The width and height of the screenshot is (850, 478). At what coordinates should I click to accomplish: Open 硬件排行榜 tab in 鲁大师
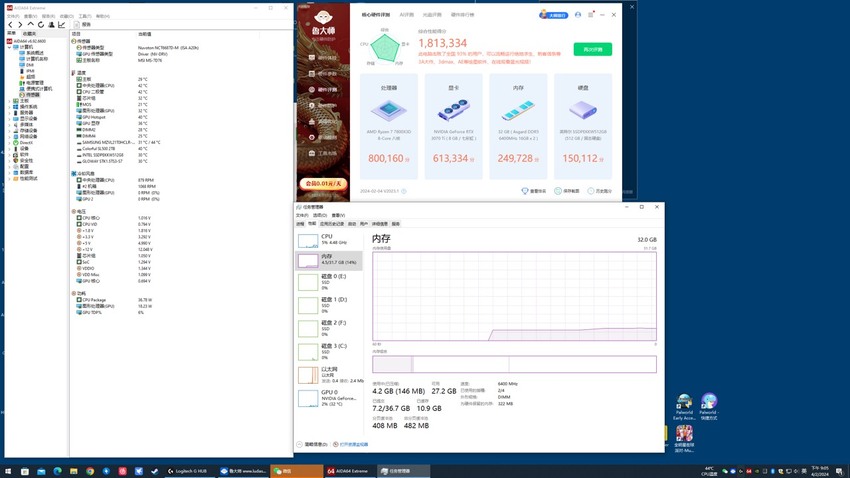pyautogui.click(x=462, y=15)
